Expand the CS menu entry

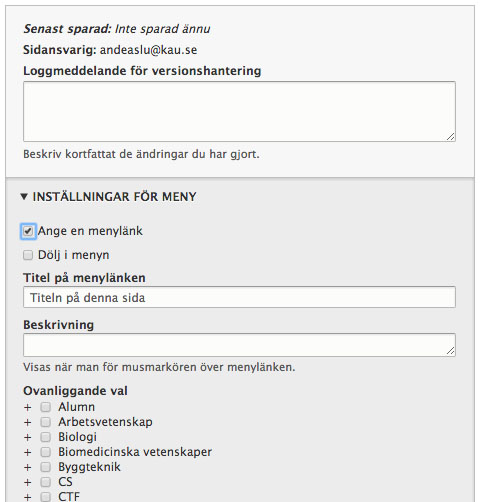[x=28, y=482]
